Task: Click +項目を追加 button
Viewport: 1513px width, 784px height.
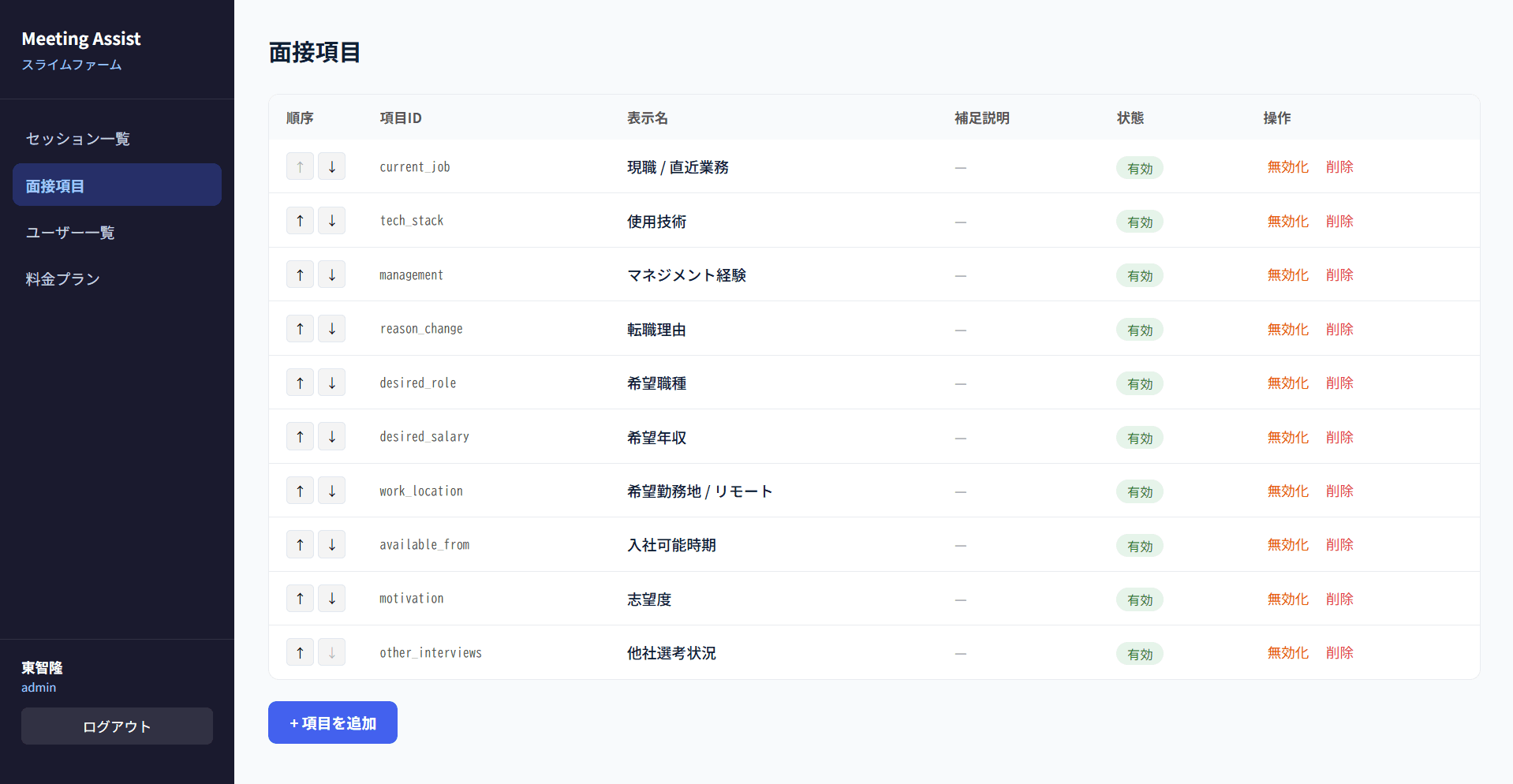Action: (333, 722)
